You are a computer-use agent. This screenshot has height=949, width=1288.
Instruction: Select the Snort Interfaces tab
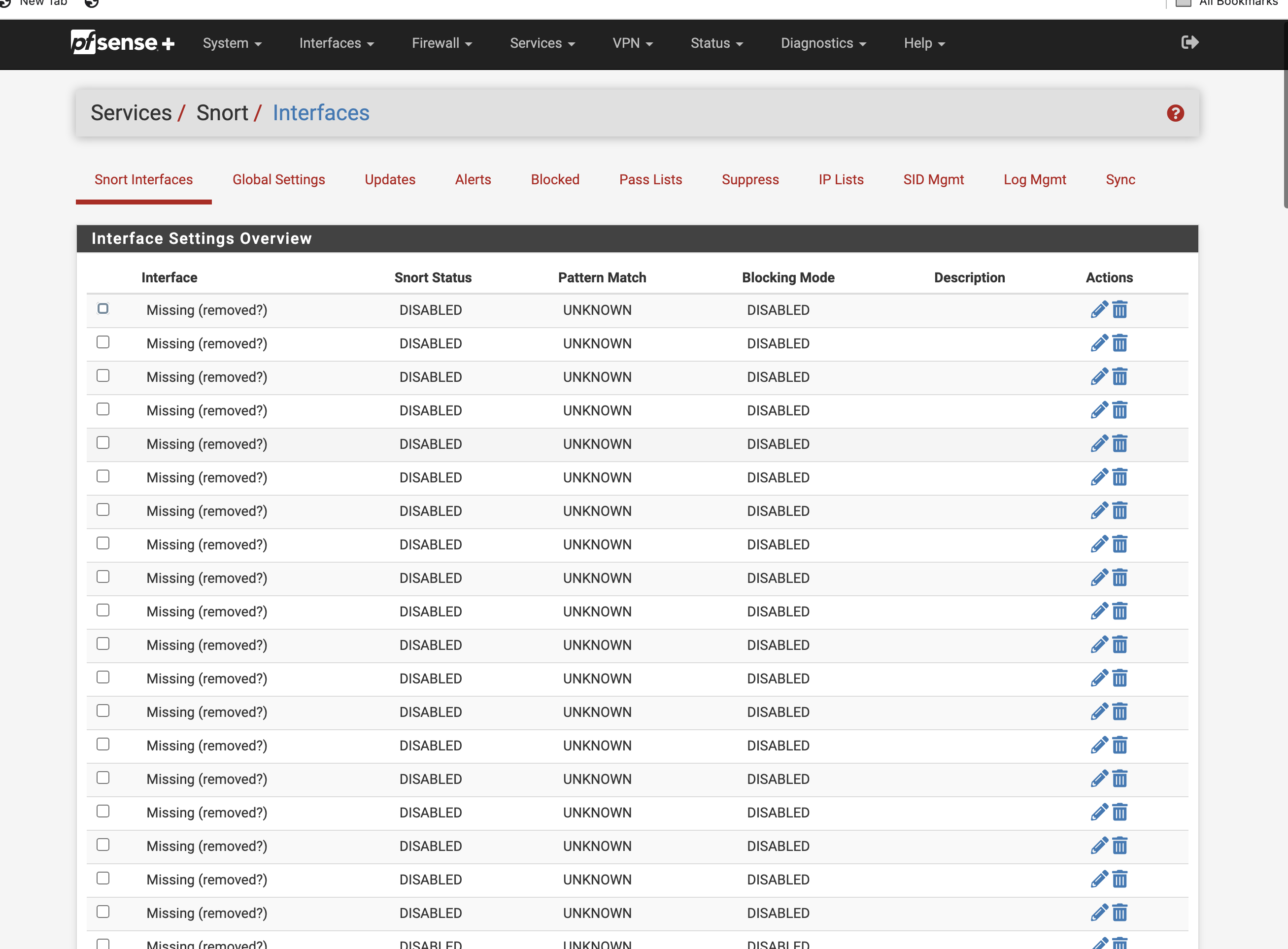(143, 180)
